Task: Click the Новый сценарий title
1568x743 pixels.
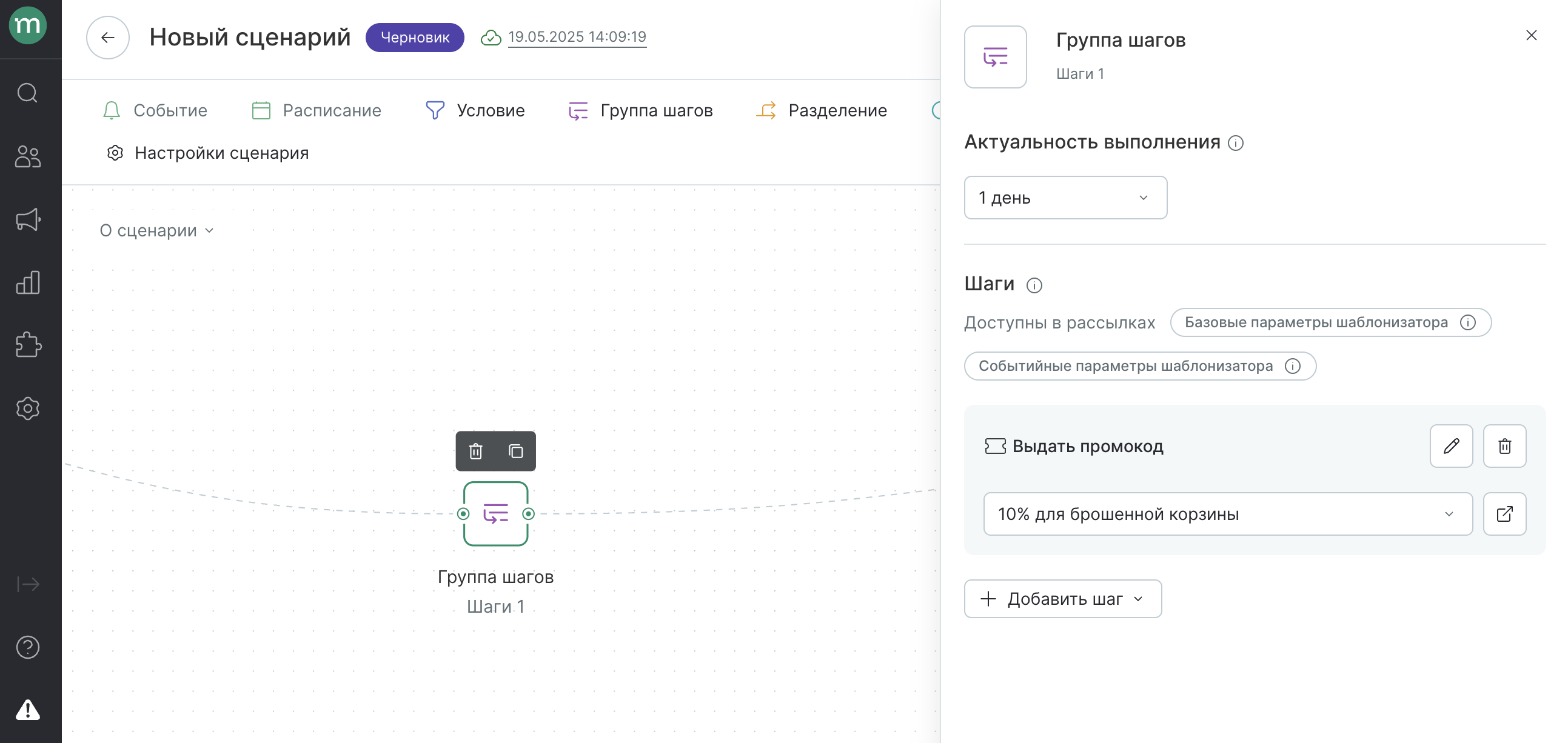Action: [250, 37]
